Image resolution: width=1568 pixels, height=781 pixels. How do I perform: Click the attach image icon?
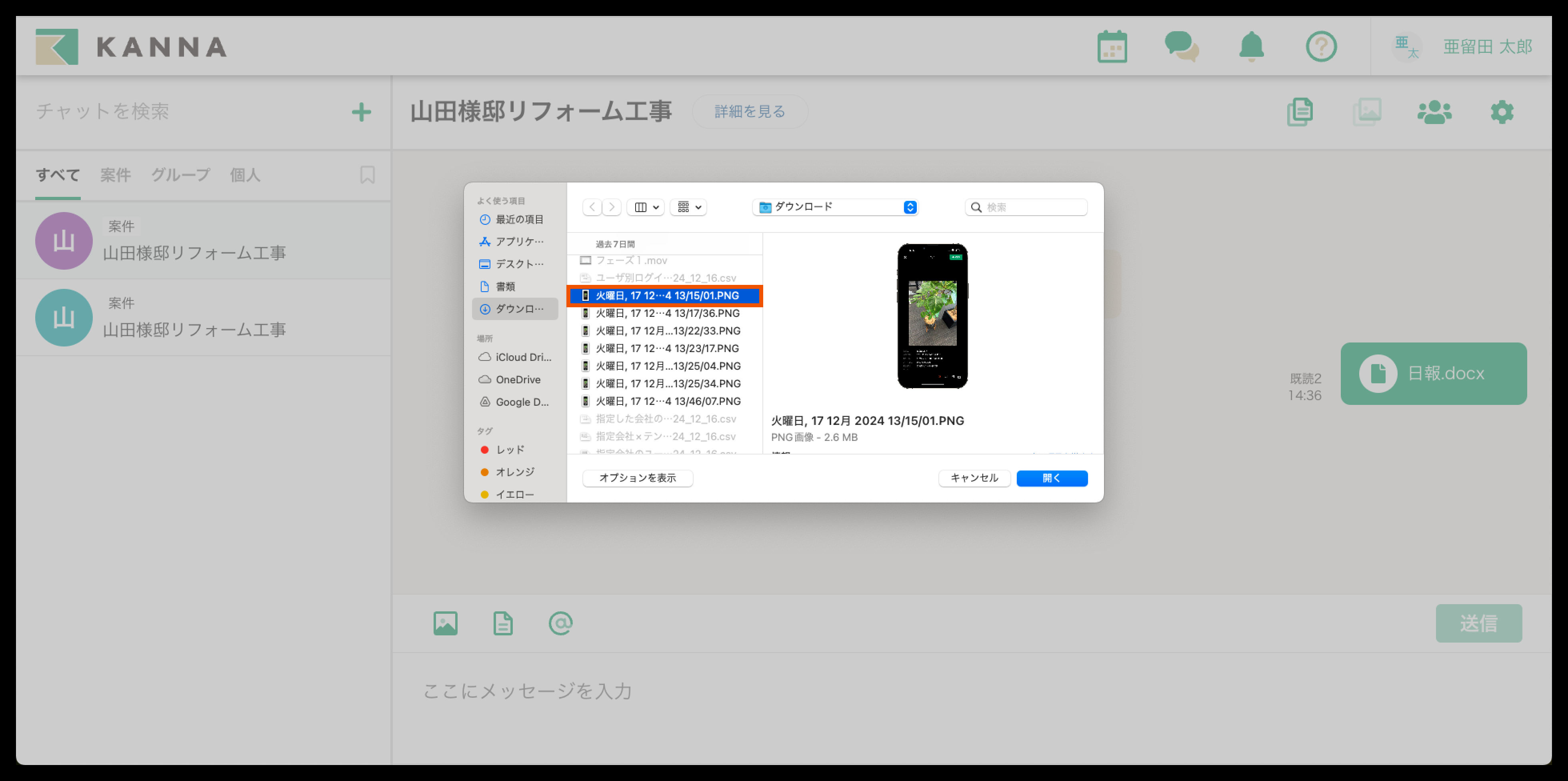click(445, 623)
